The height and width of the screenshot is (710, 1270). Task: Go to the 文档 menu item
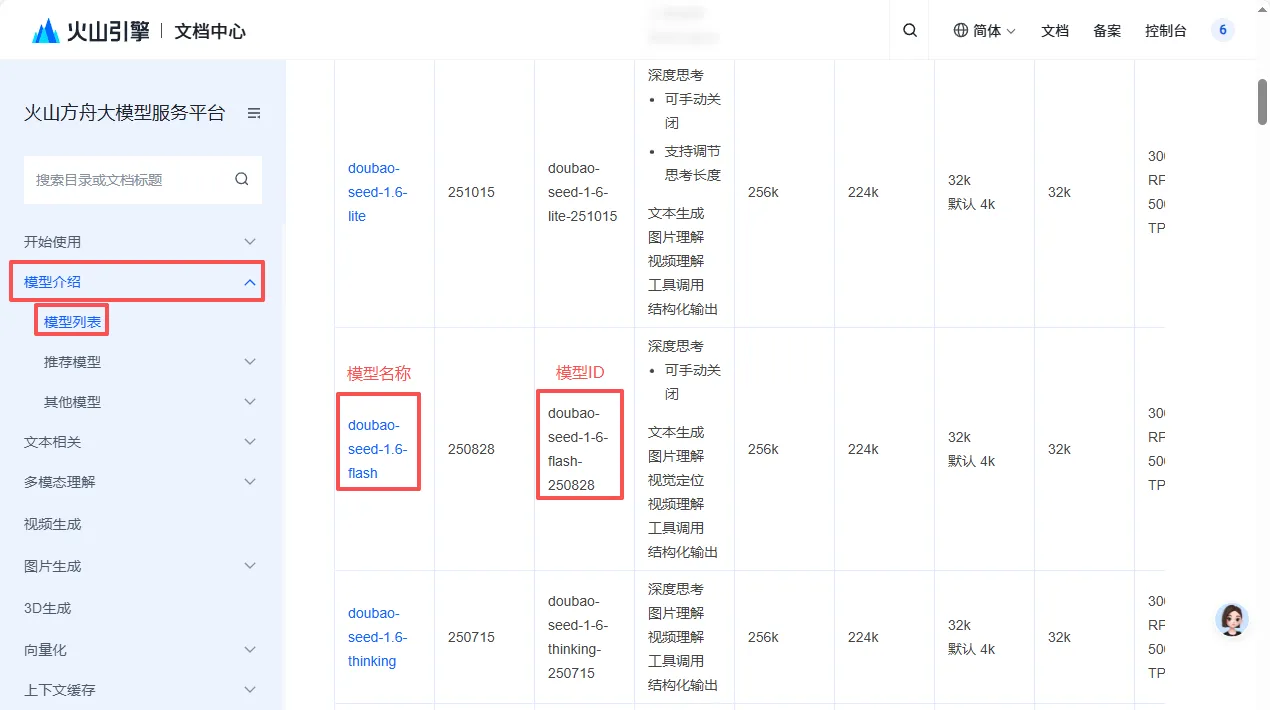click(1055, 30)
